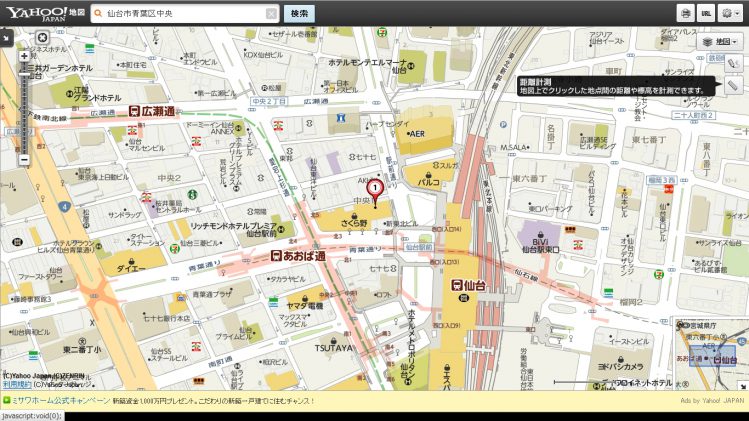This screenshot has width=749, height=421.
Task: Click the search magnifier icon
Action: 98,14
